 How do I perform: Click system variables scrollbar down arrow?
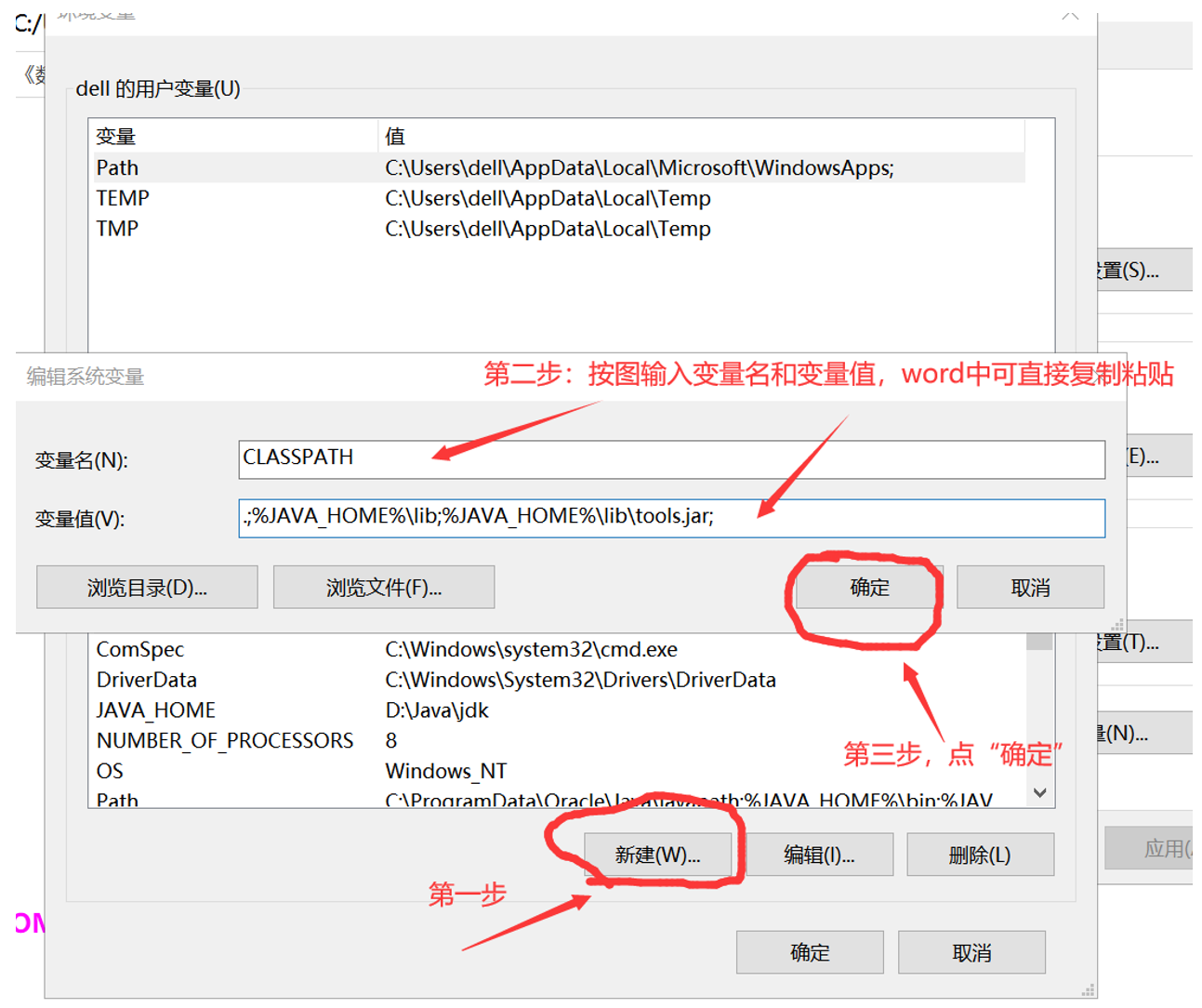pyautogui.click(x=1040, y=793)
